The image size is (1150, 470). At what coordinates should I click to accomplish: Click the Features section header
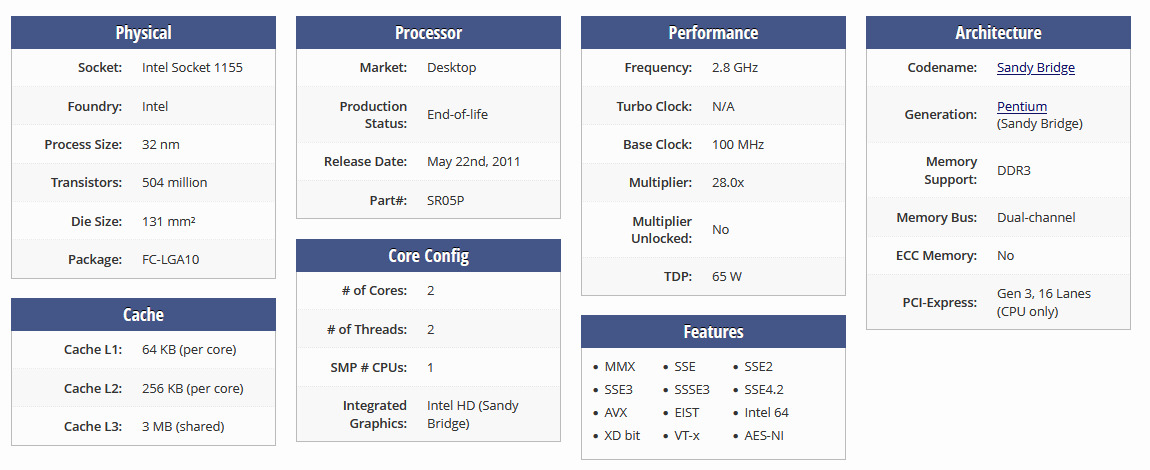pos(713,332)
